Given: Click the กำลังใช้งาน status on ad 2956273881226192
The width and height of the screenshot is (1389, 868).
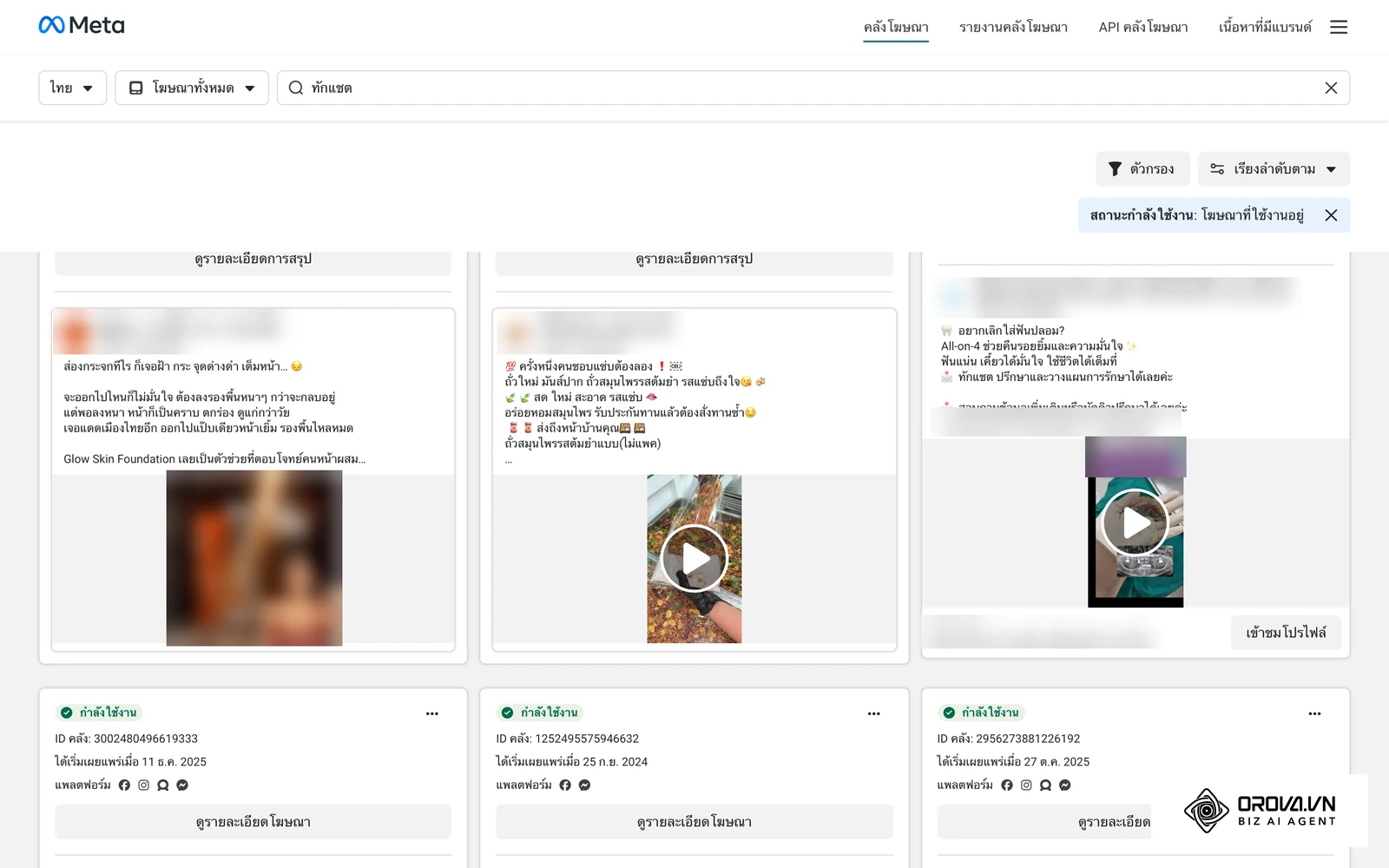Looking at the screenshot, I should (981, 713).
